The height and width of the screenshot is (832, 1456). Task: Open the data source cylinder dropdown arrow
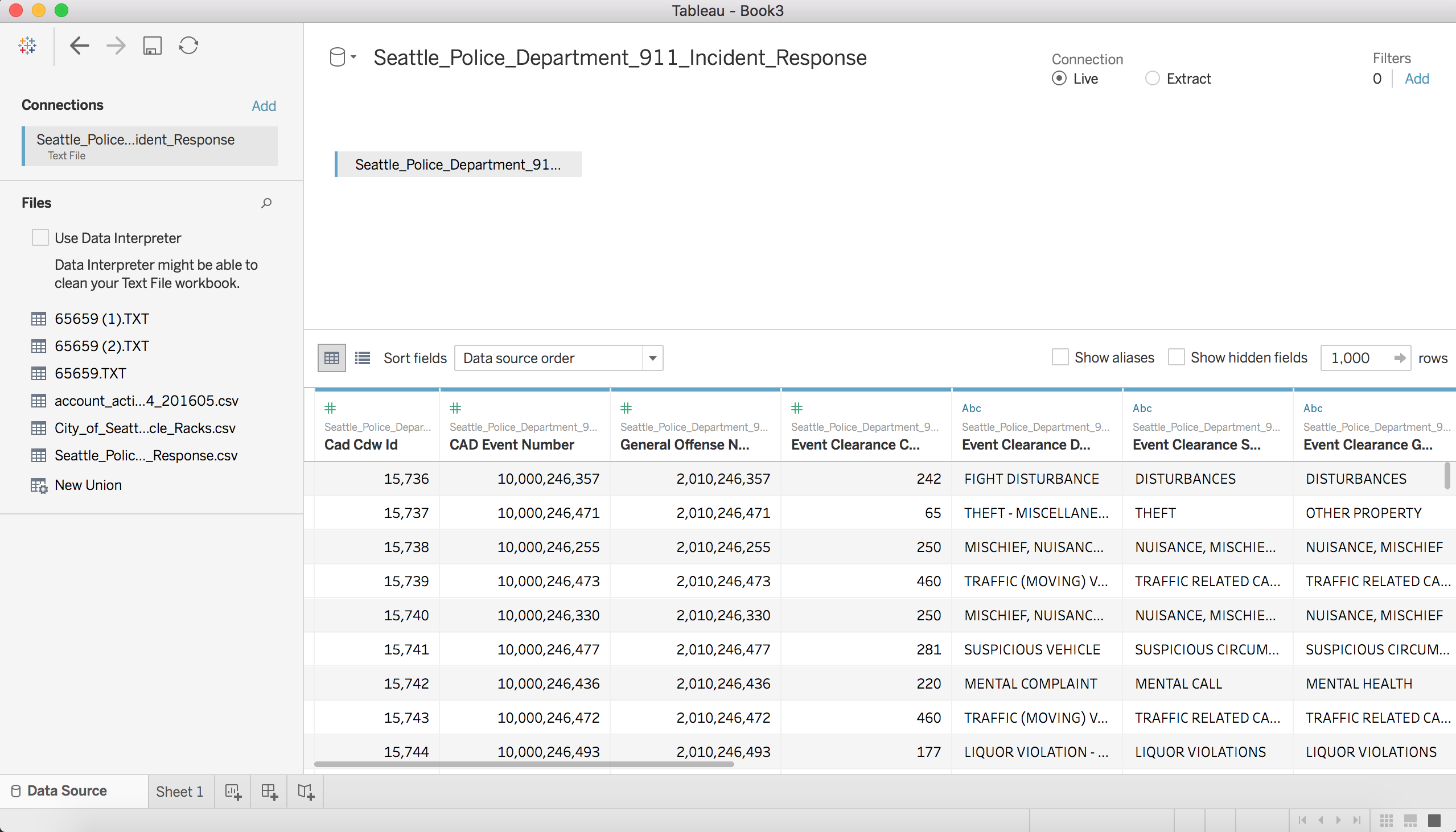click(x=353, y=57)
